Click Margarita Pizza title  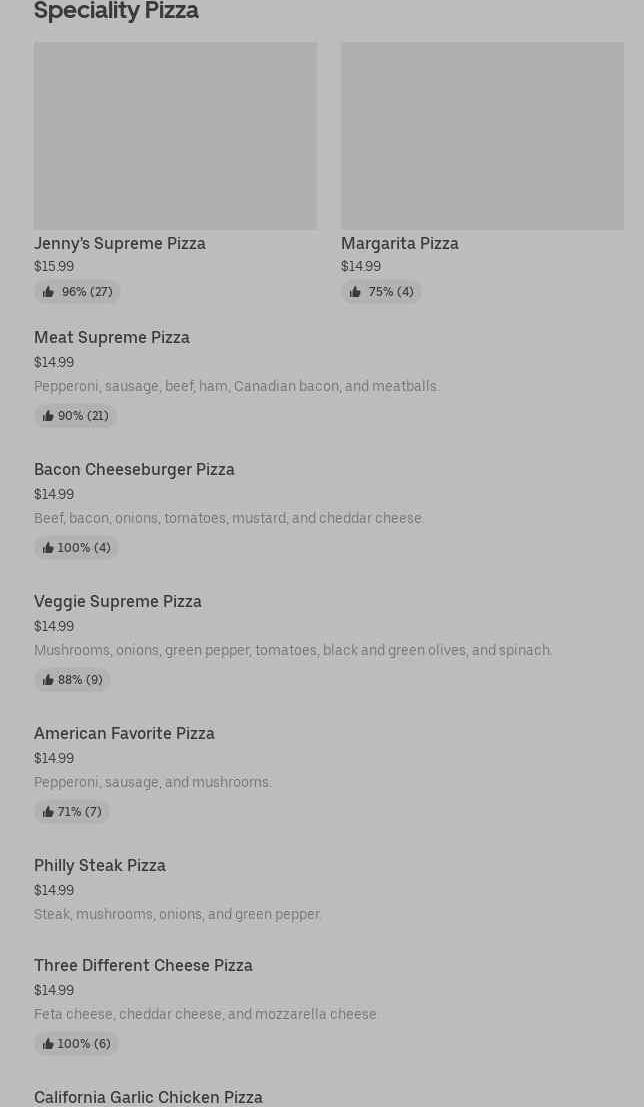400,243
